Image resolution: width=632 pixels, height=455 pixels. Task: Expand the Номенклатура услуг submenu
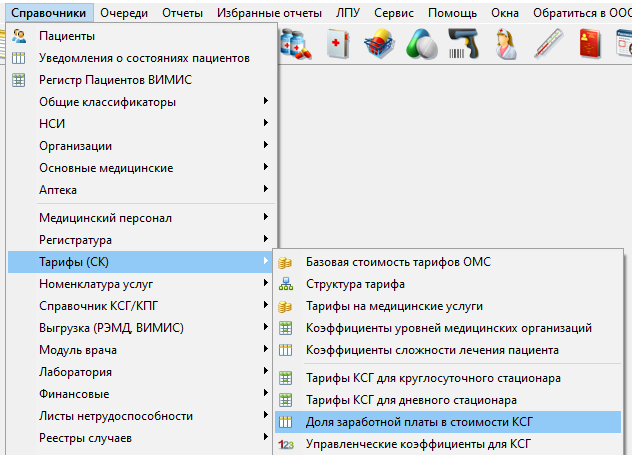pyautogui.click(x=97, y=283)
